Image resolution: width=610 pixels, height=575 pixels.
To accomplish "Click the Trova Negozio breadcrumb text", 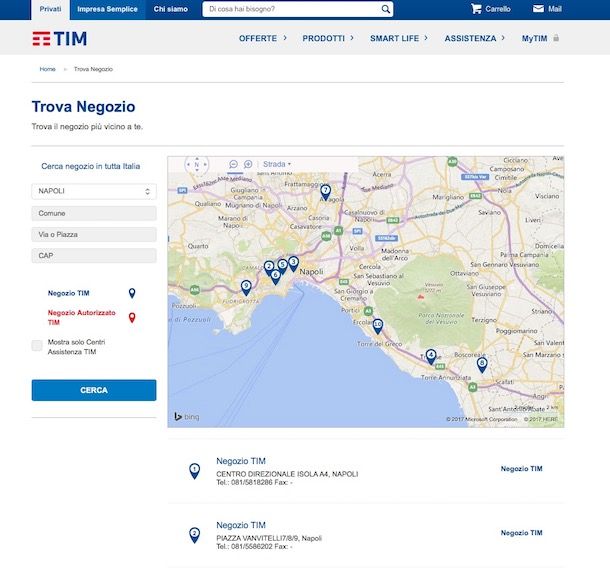I will [93, 69].
